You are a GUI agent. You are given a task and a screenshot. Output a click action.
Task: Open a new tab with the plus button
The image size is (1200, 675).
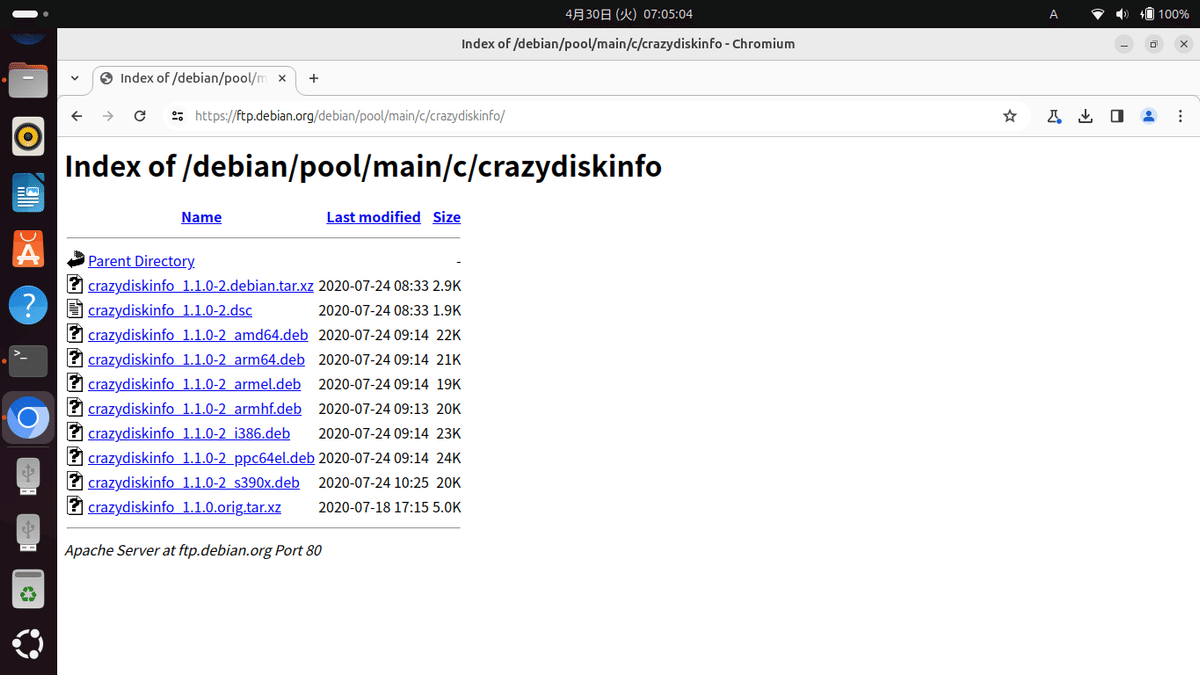pos(313,78)
